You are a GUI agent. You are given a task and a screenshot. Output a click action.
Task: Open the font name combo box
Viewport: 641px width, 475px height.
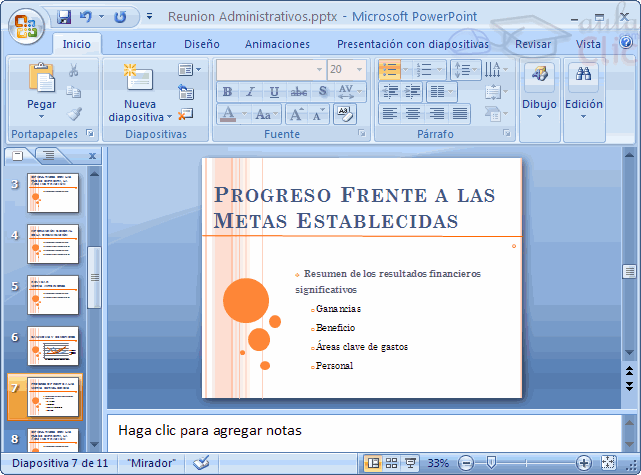pyautogui.click(x=271, y=69)
